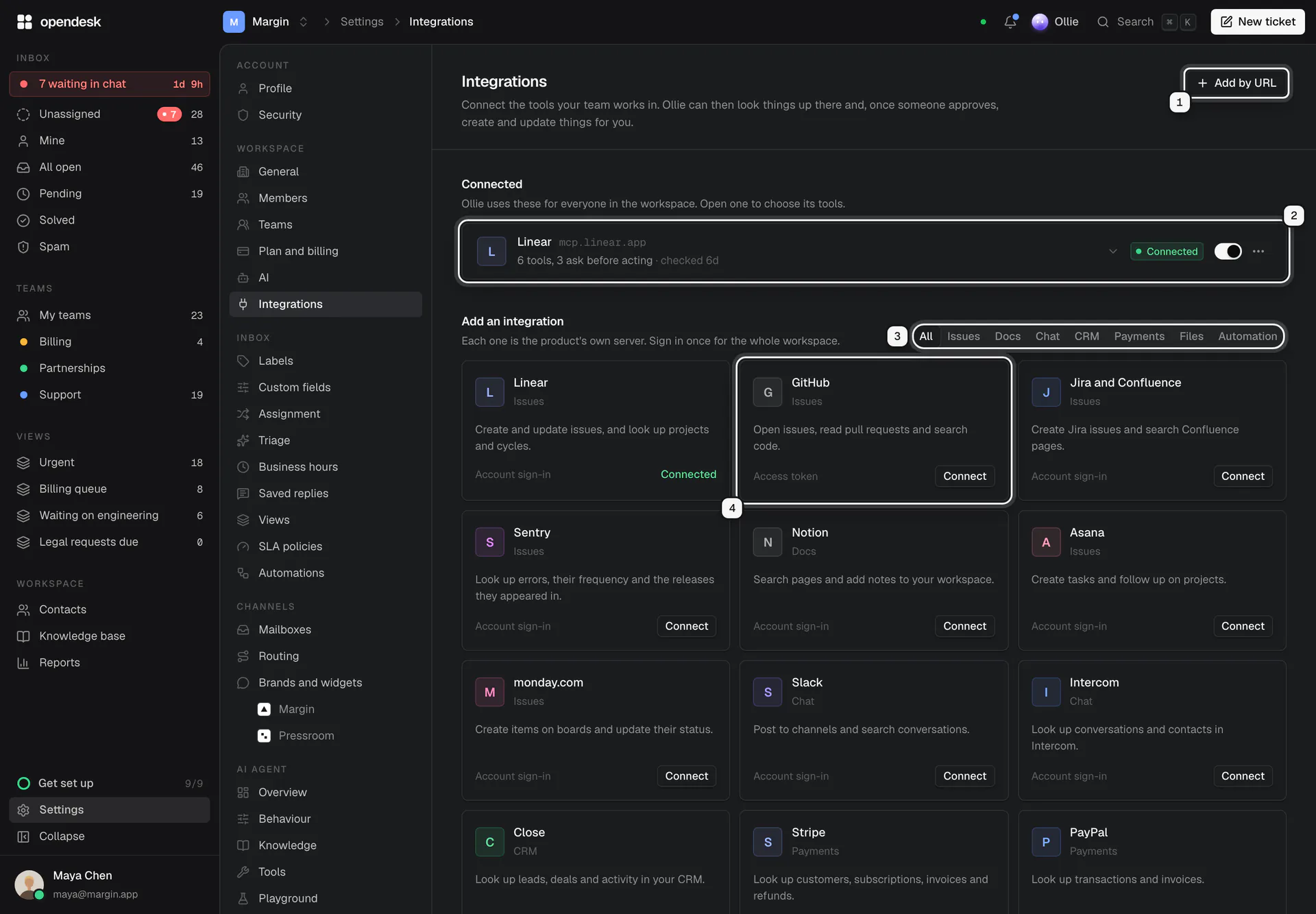Click the Close CRM card icon
Viewport: 1316px width, 914px height.
coord(489,842)
